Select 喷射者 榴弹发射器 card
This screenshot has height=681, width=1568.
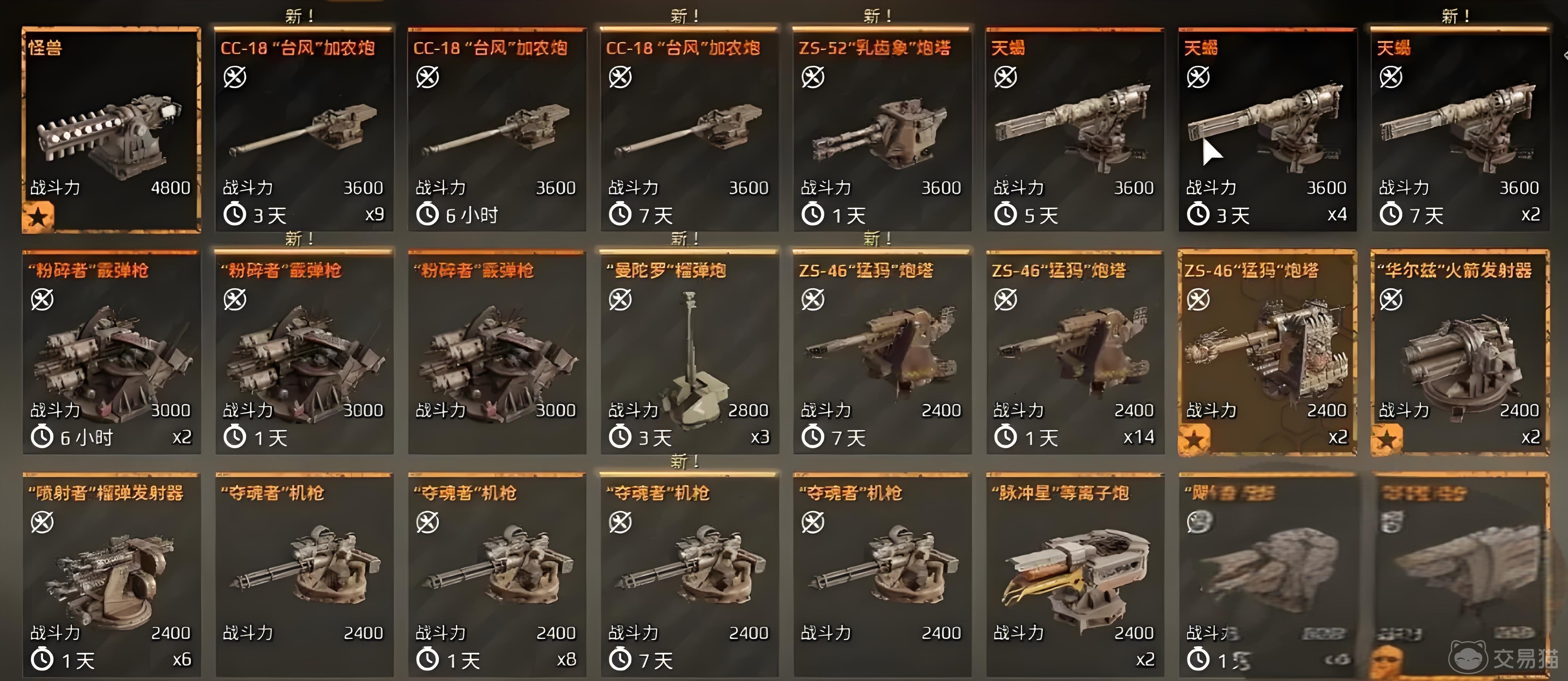[x=111, y=574]
